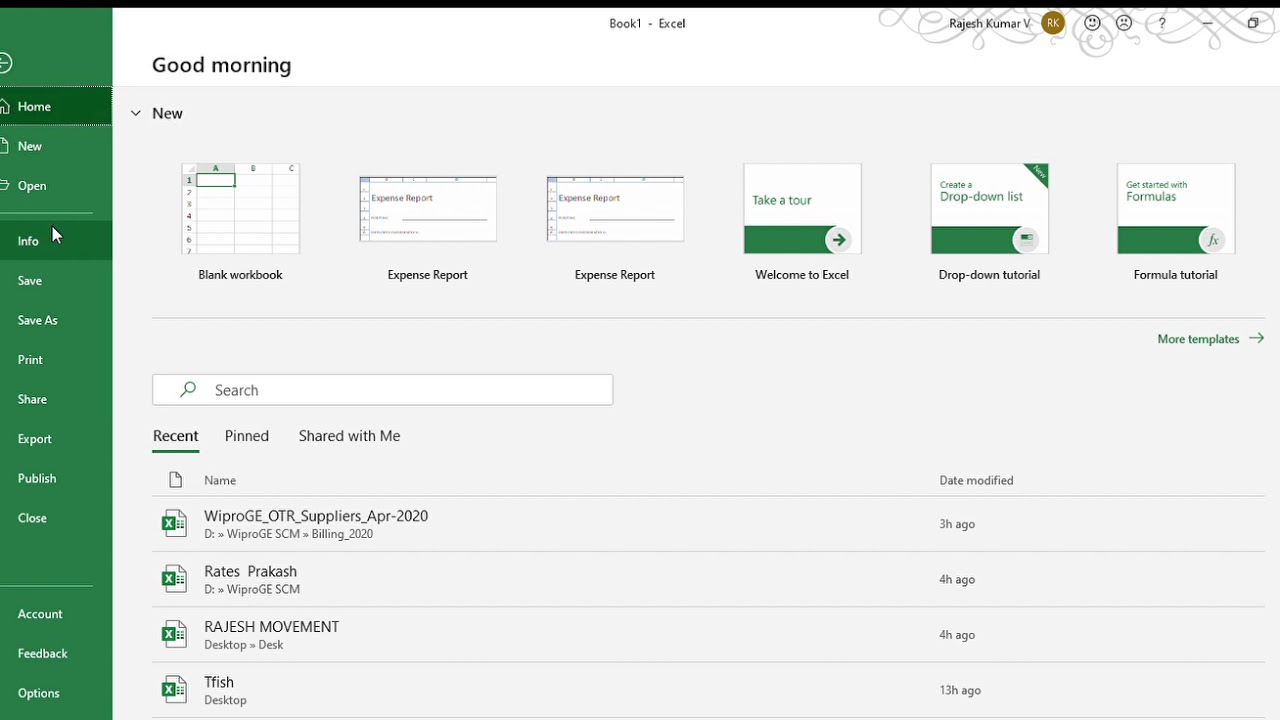
Task: Click the list icon on Drop-down tutorial thumbnail
Action: click(1025, 240)
